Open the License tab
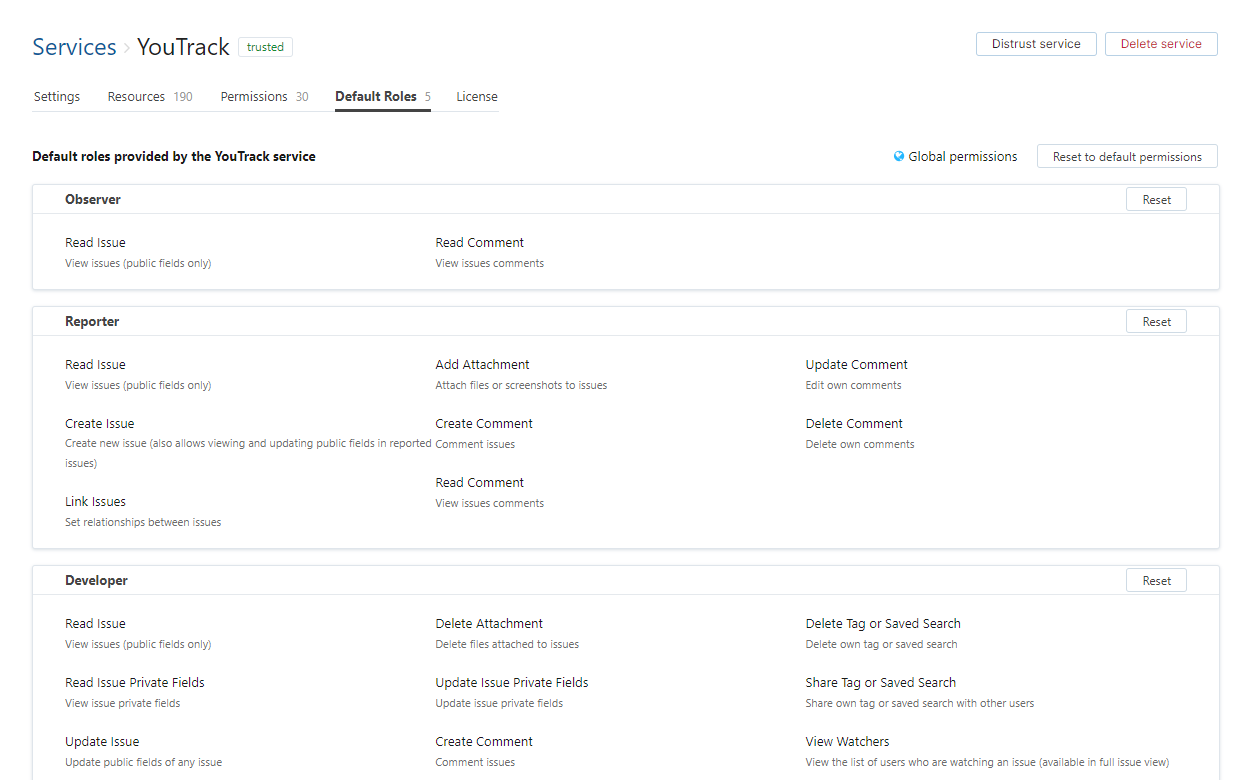This screenshot has width=1250, height=780. pyautogui.click(x=477, y=97)
